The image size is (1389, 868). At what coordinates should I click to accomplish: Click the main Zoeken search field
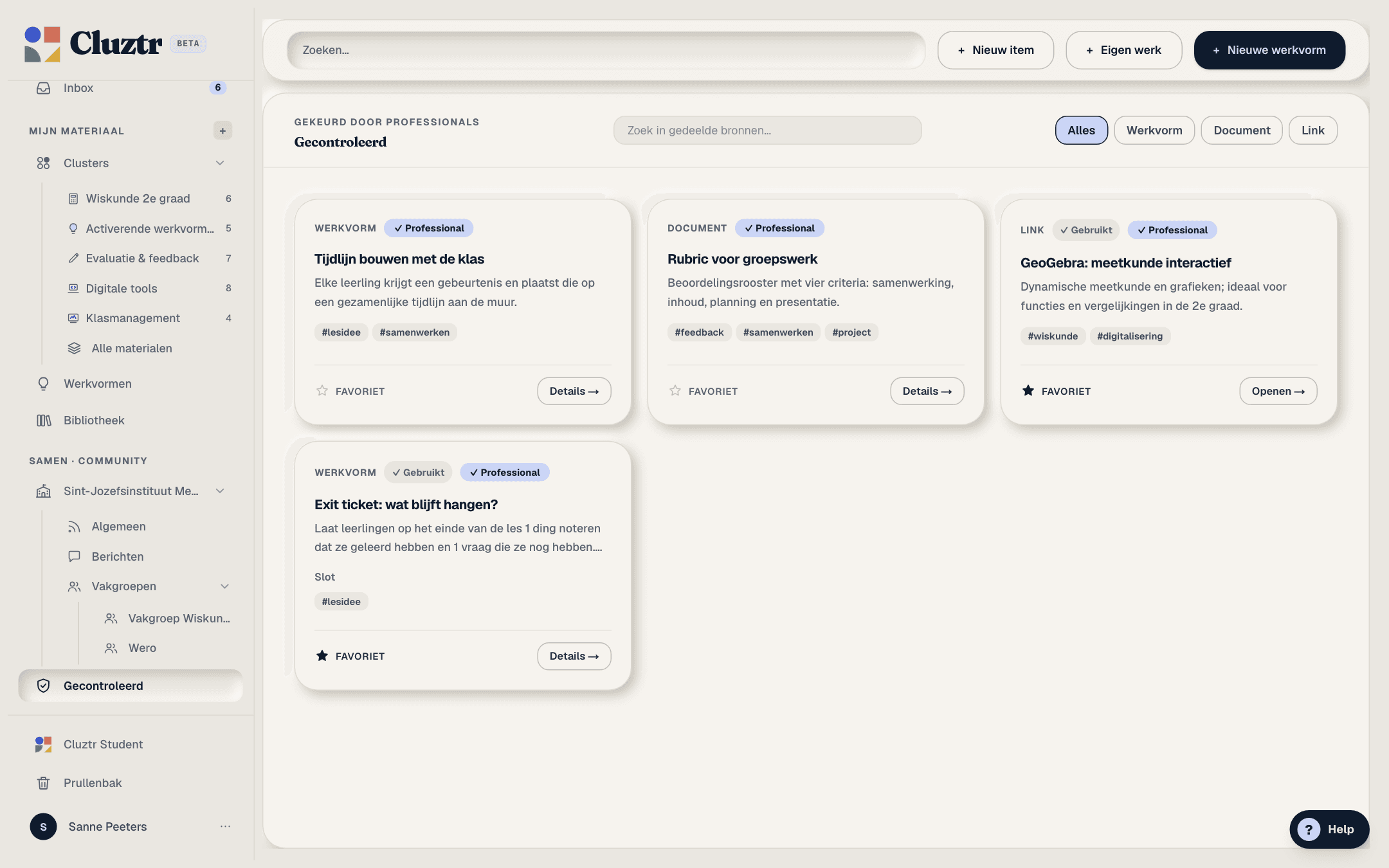(606, 50)
